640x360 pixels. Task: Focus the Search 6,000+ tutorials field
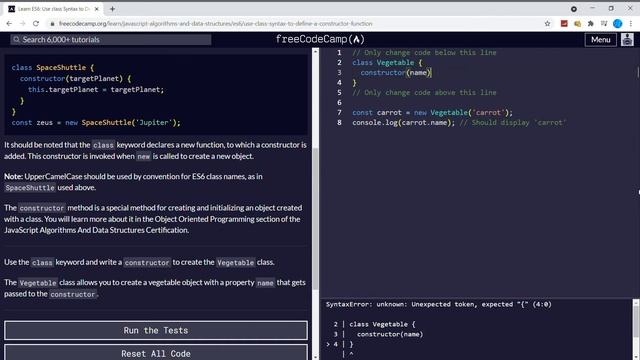[x=111, y=40]
